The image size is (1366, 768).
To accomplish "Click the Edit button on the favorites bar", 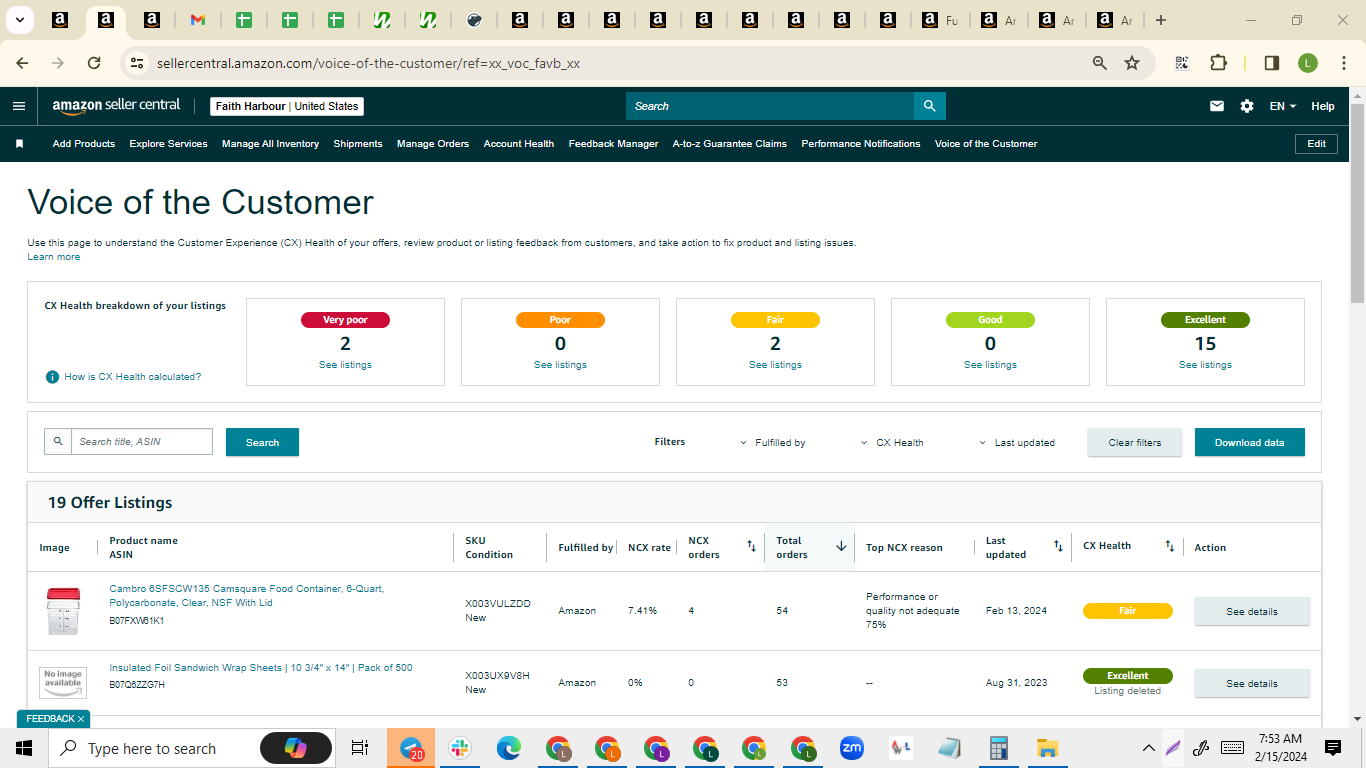I will 1317,144.
